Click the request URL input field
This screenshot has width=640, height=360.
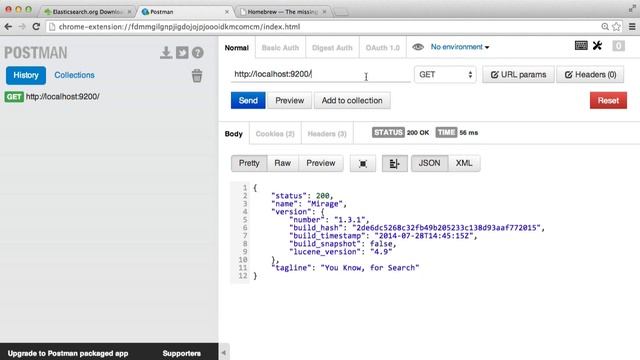pos(320,74)
